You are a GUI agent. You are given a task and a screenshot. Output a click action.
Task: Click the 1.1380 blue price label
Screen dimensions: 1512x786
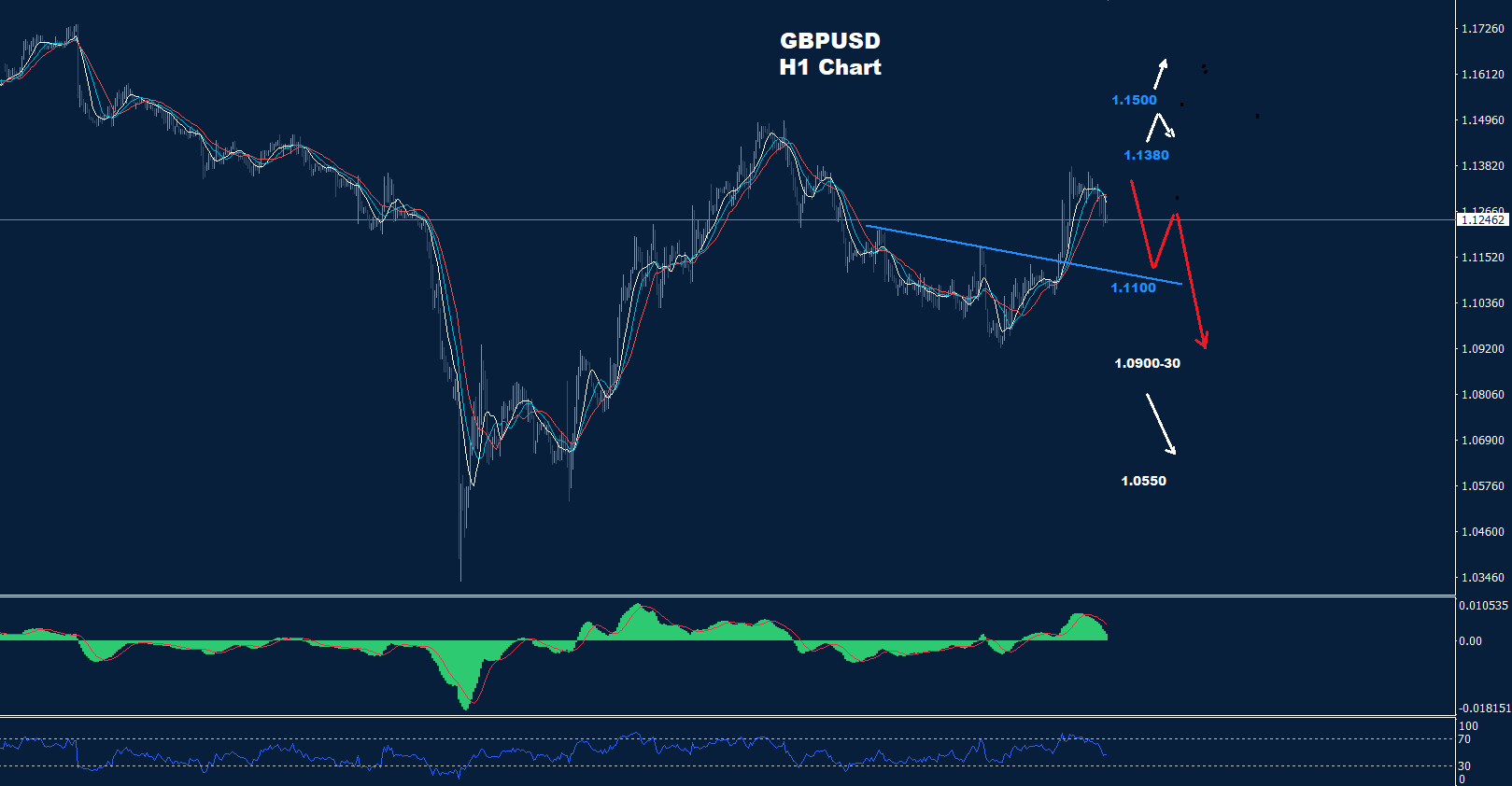1146,155
